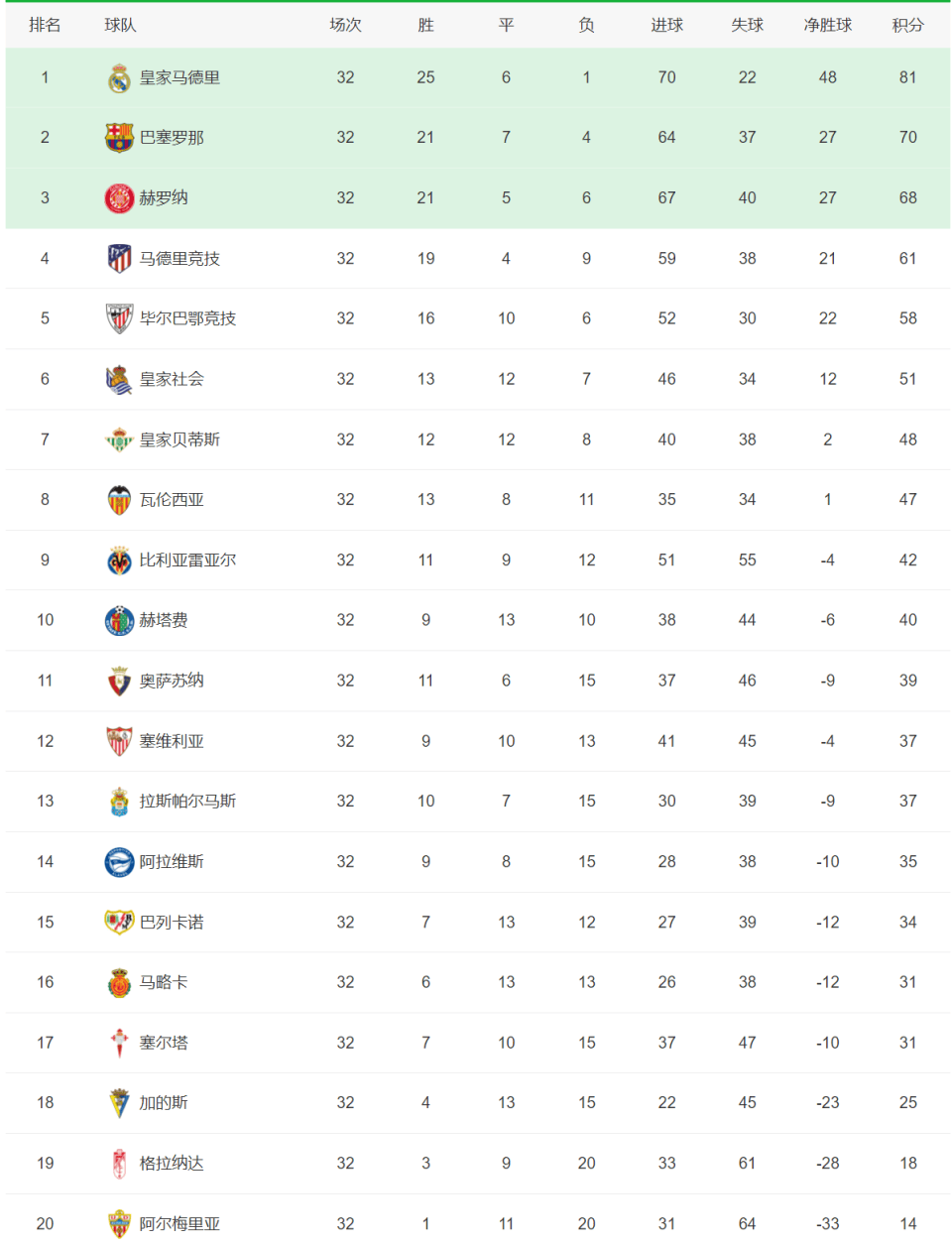Click the Valencia club crest
The height and width of the screenshot is (1243, 952).
pyautogui.click(x=119, y=500)
